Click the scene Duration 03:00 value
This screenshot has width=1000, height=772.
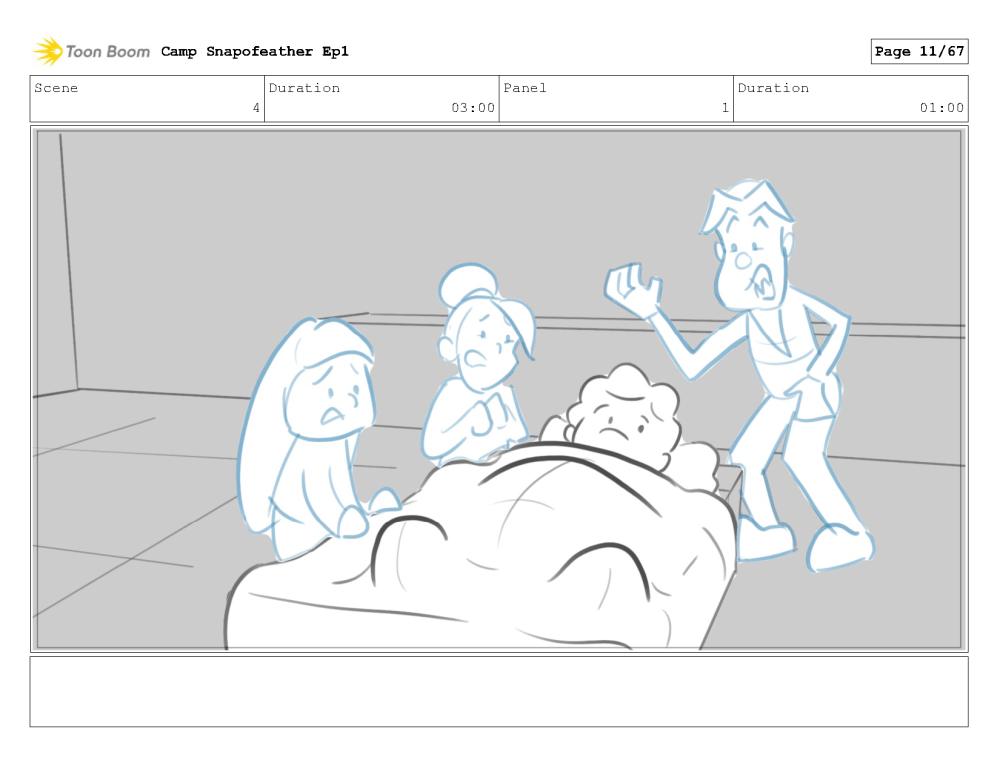472,108
